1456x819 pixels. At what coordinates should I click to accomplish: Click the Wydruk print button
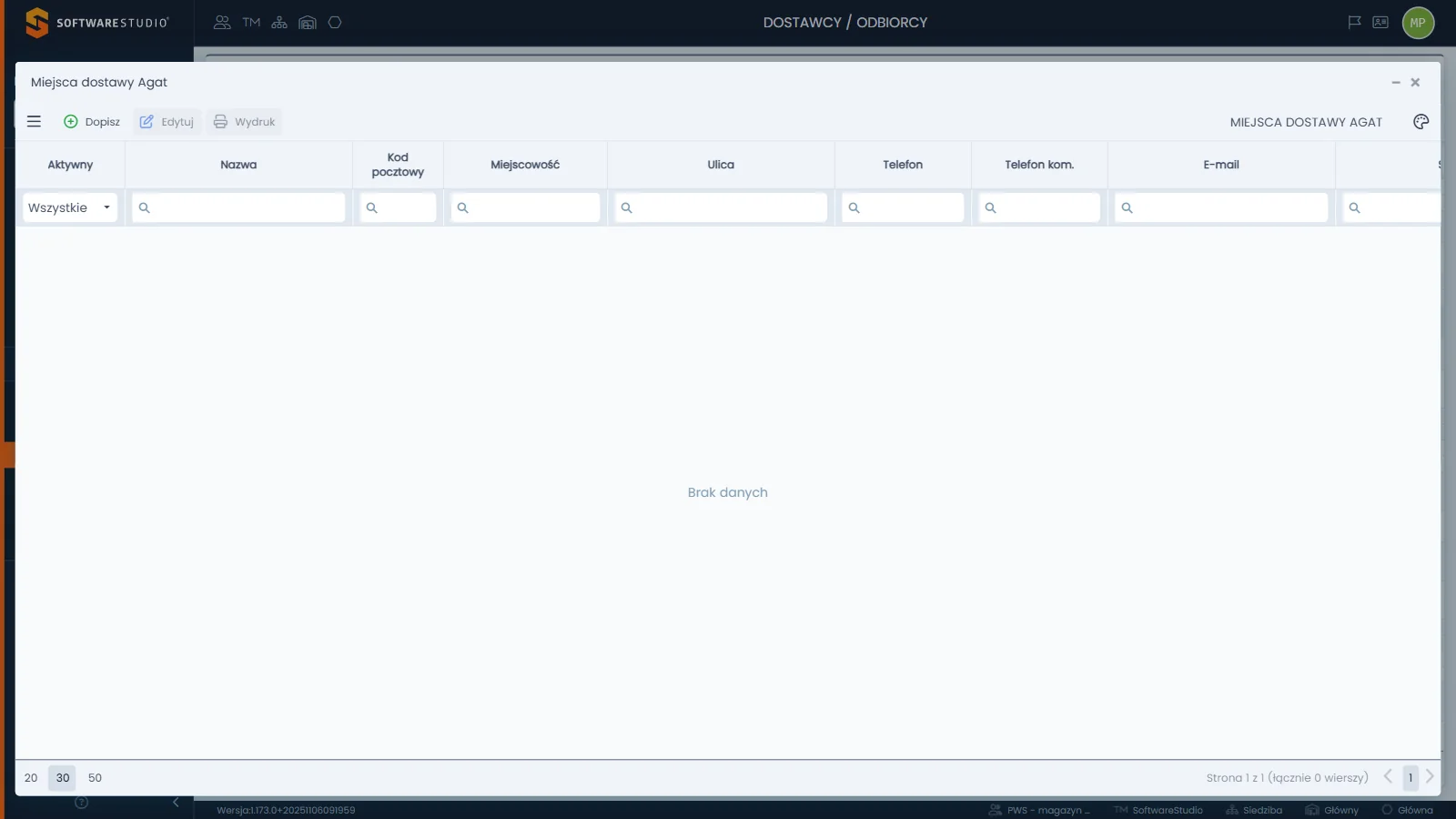coord(244,122)
